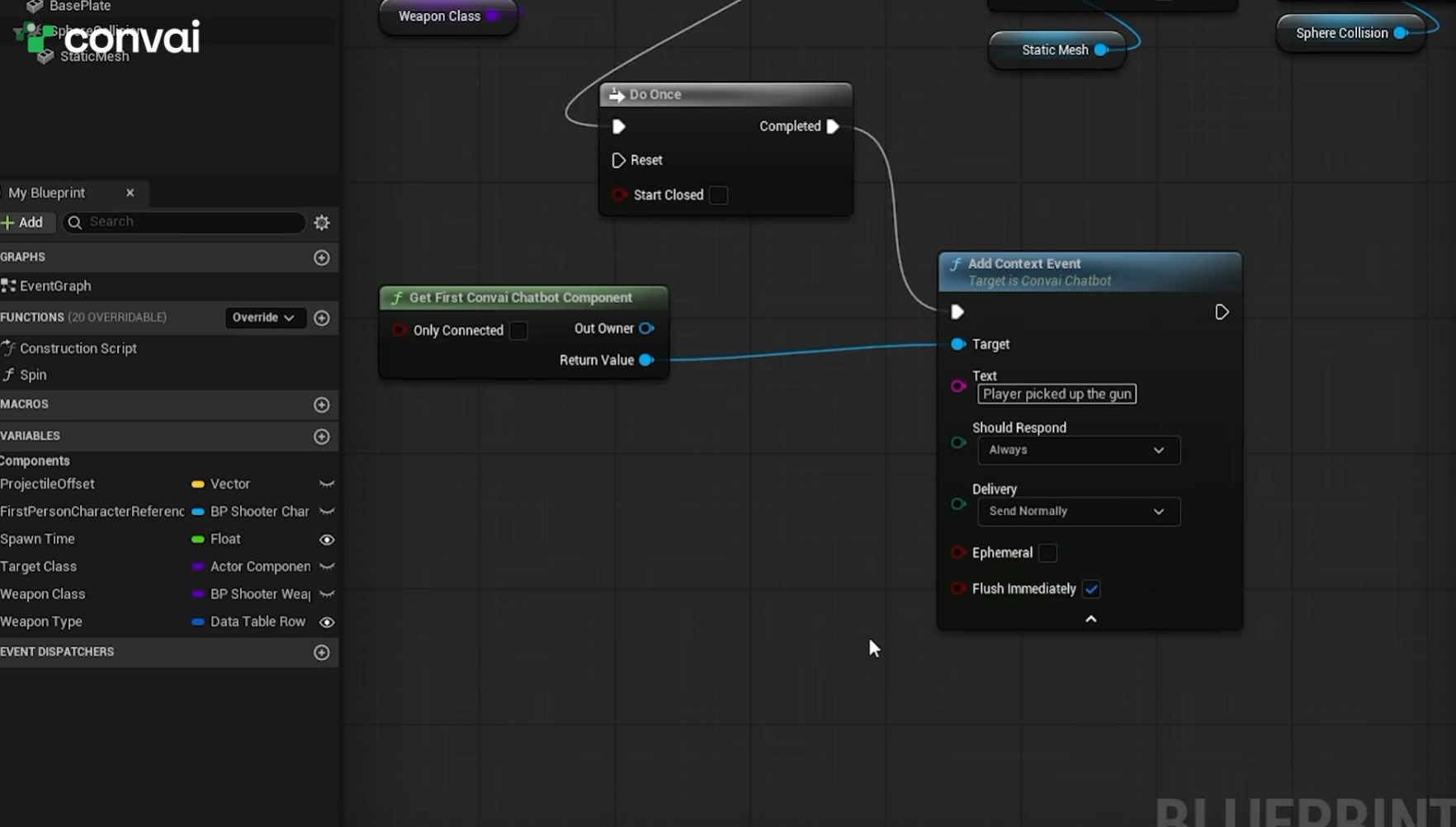The height and width of the screenshot is (827, 1456).
Task: Click the Static Mesh node output pin
Action: click(1101, 50)
